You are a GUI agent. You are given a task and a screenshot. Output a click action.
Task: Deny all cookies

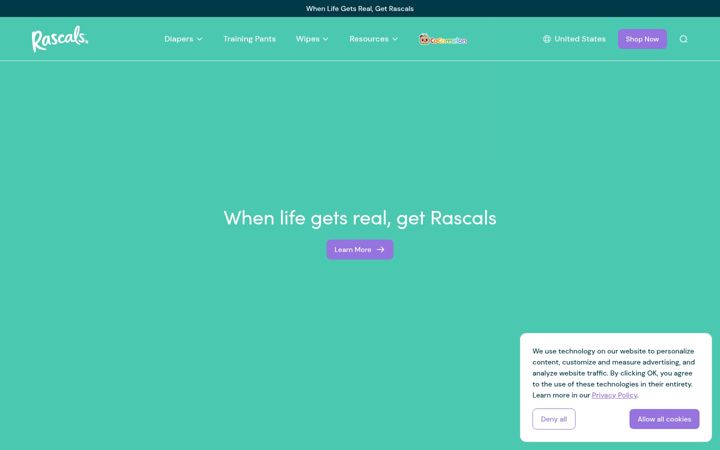click(554, 419)
